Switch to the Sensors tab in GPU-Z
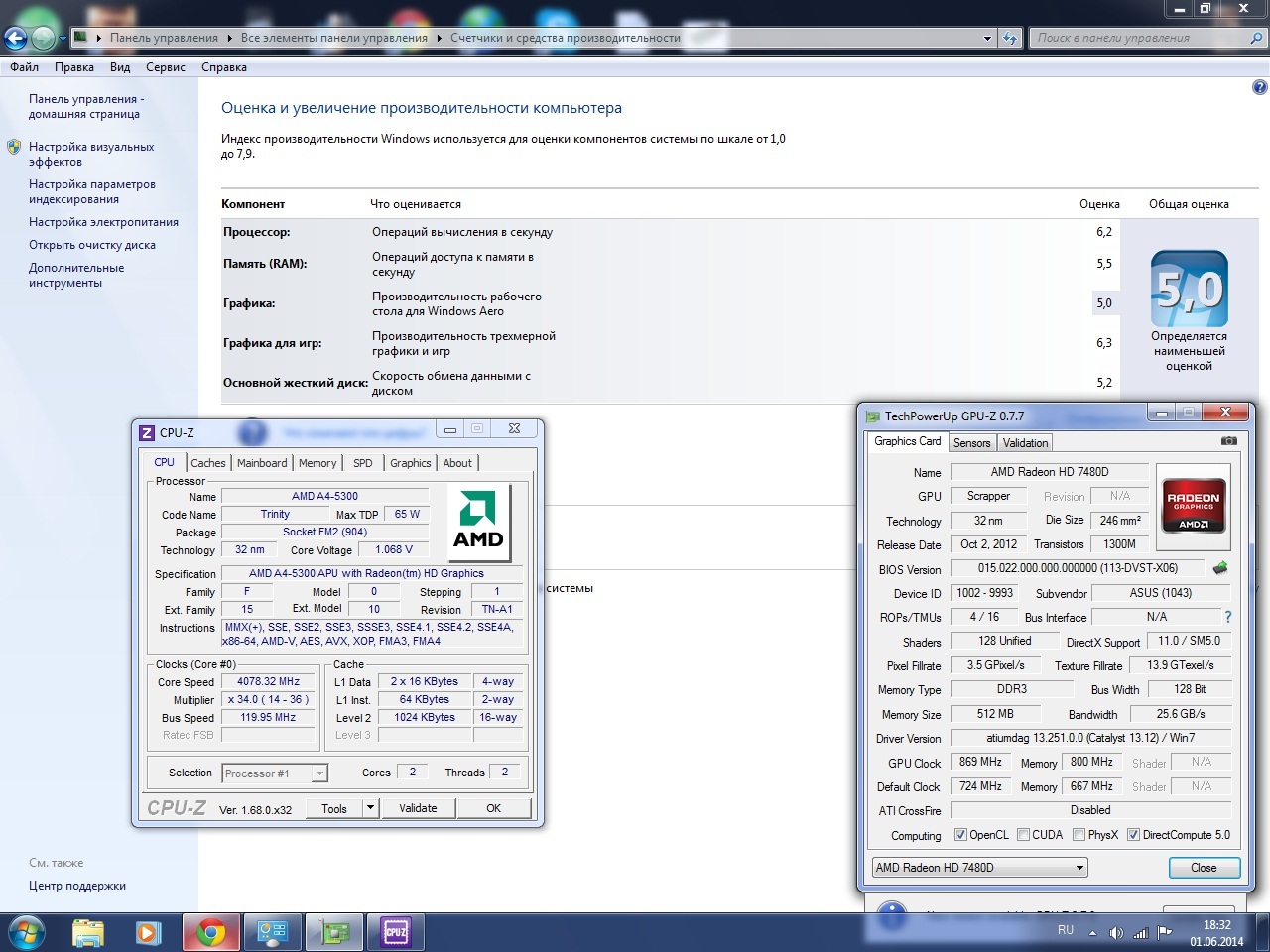Viewport: 1270px width, 952px height. click(x=971, y=443)
